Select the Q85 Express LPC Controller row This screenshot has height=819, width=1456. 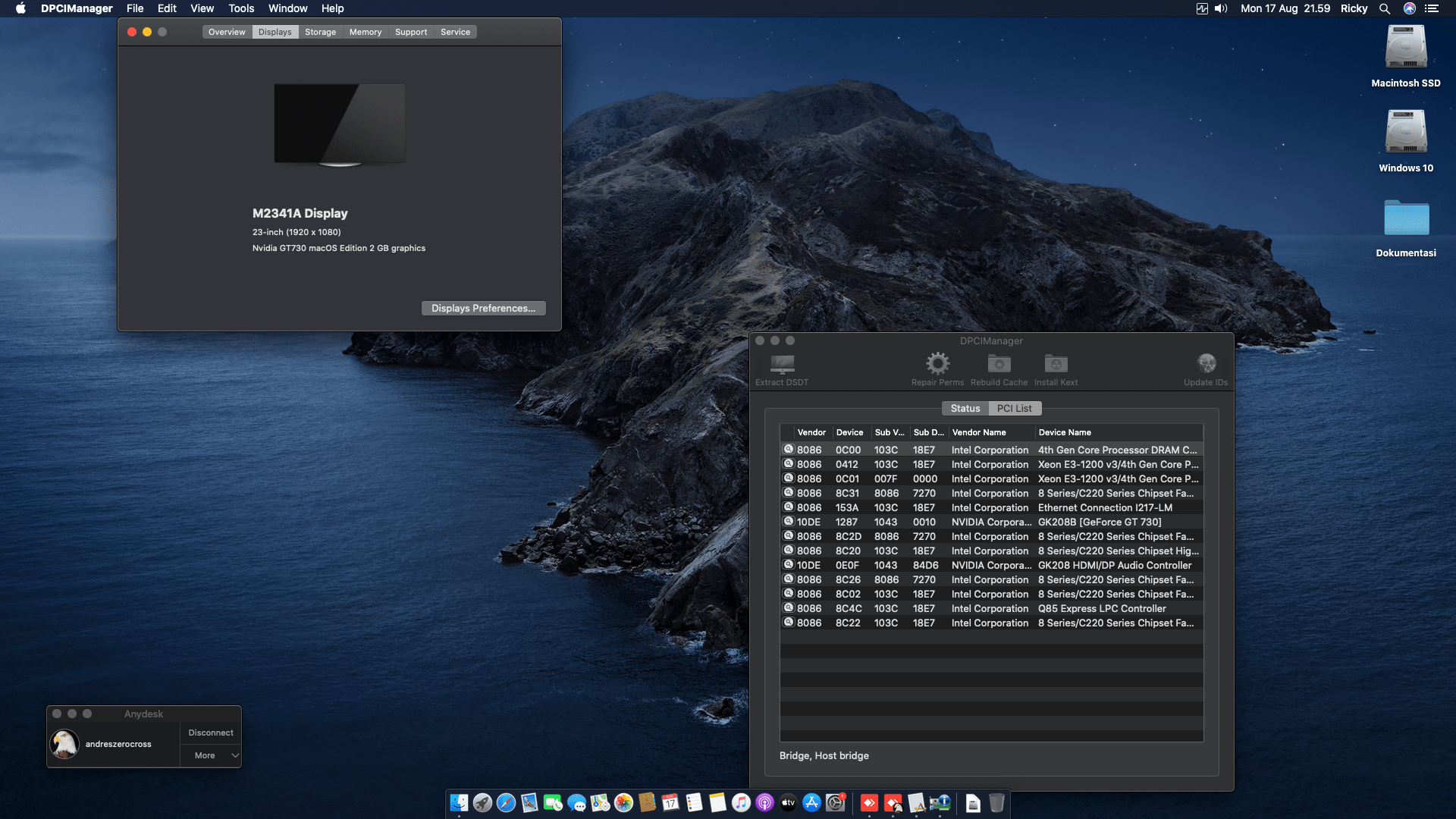pyautogui.click(x=991, y=608)
